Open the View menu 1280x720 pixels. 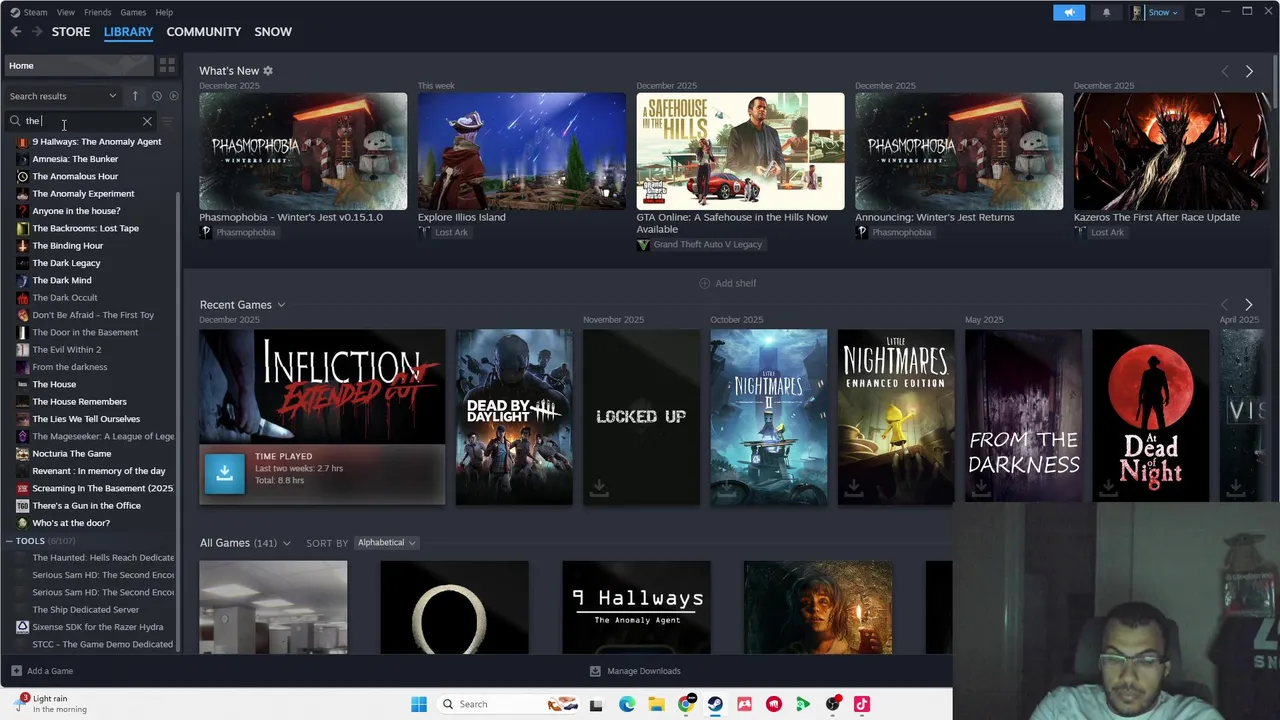click(x=66, y=12)
